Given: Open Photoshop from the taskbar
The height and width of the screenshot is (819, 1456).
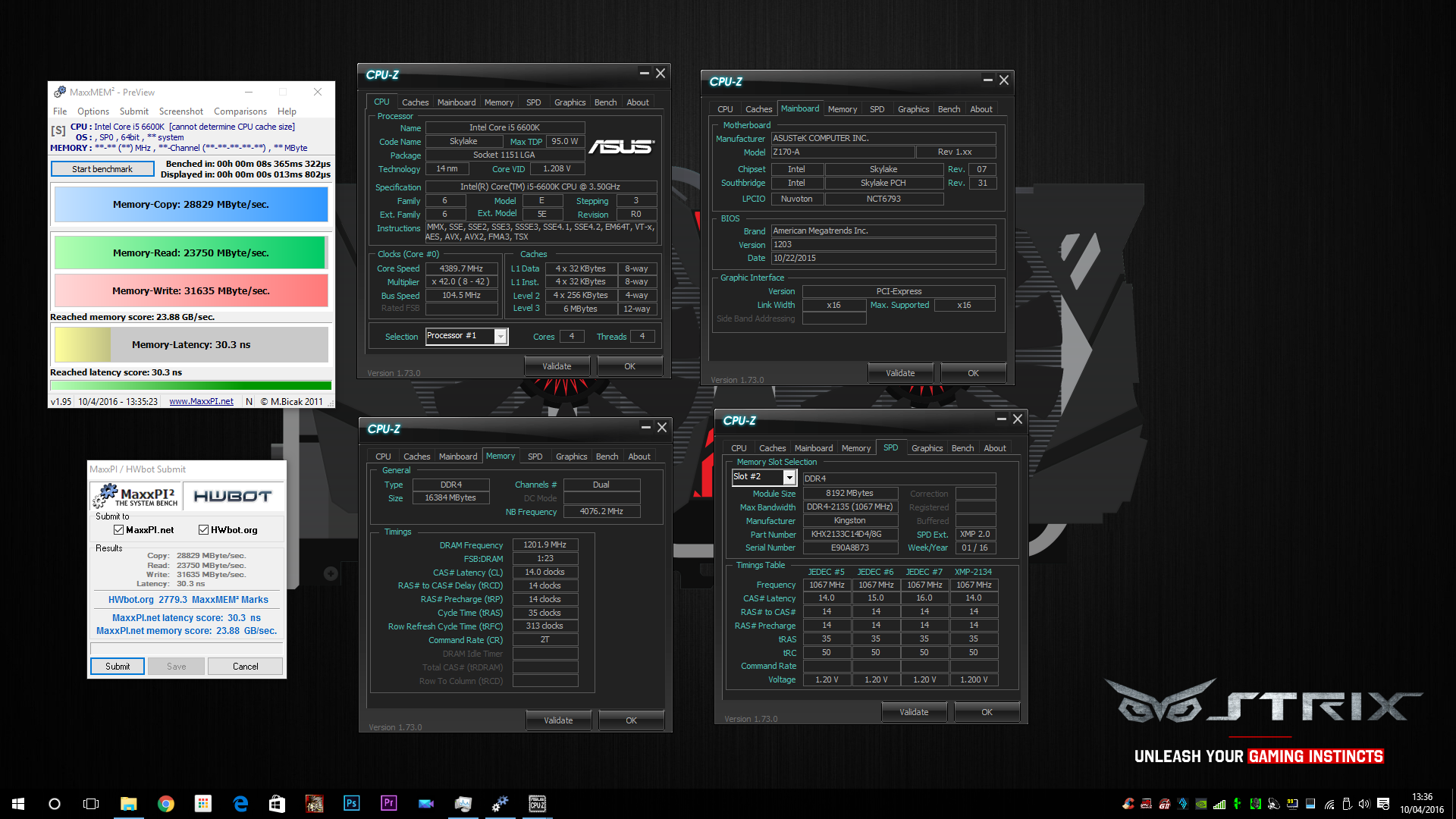Looking at the screenshot, I should 352,803.
